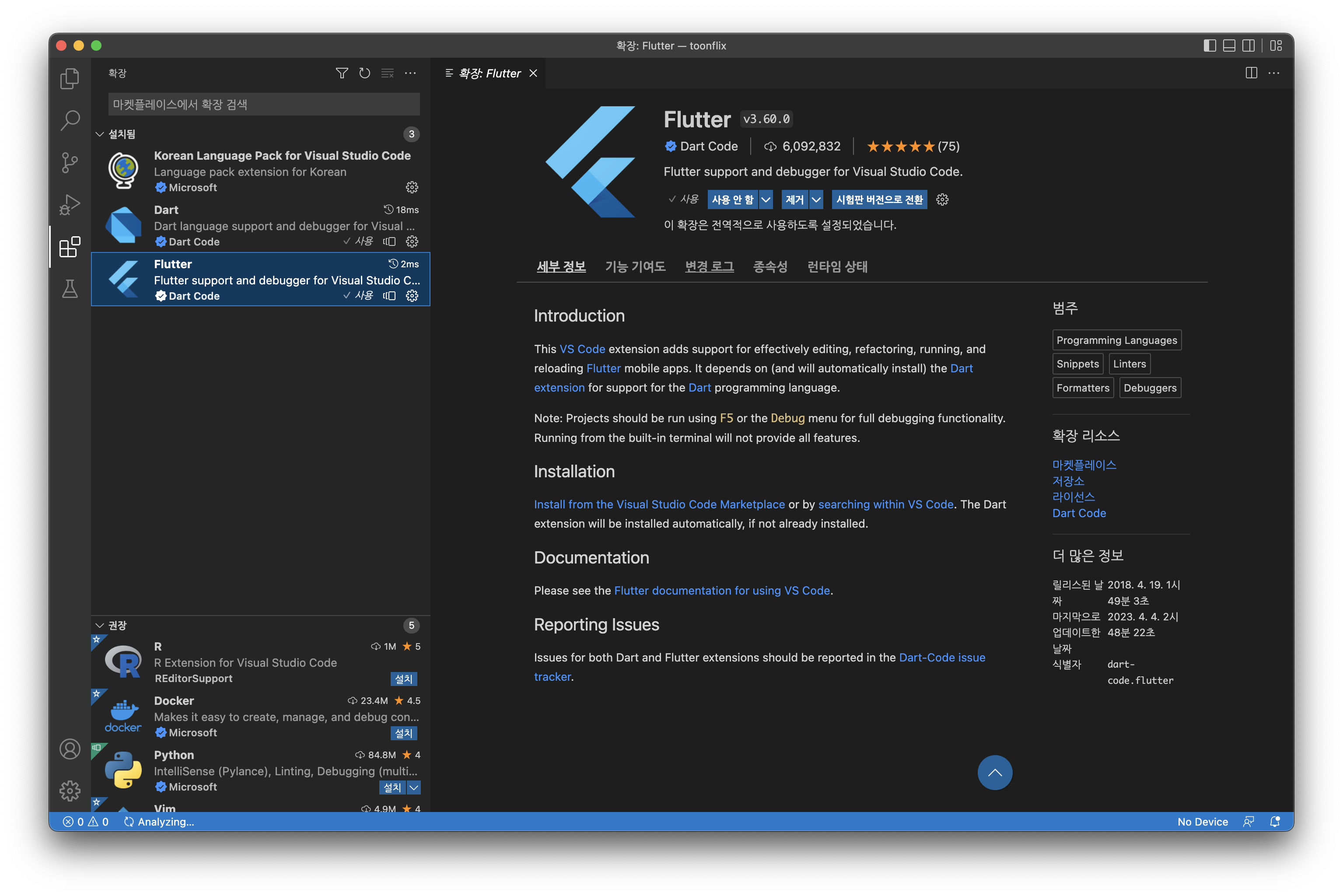
Task: Select the 확장: Flutter editor tab
Action: point(488,73)
